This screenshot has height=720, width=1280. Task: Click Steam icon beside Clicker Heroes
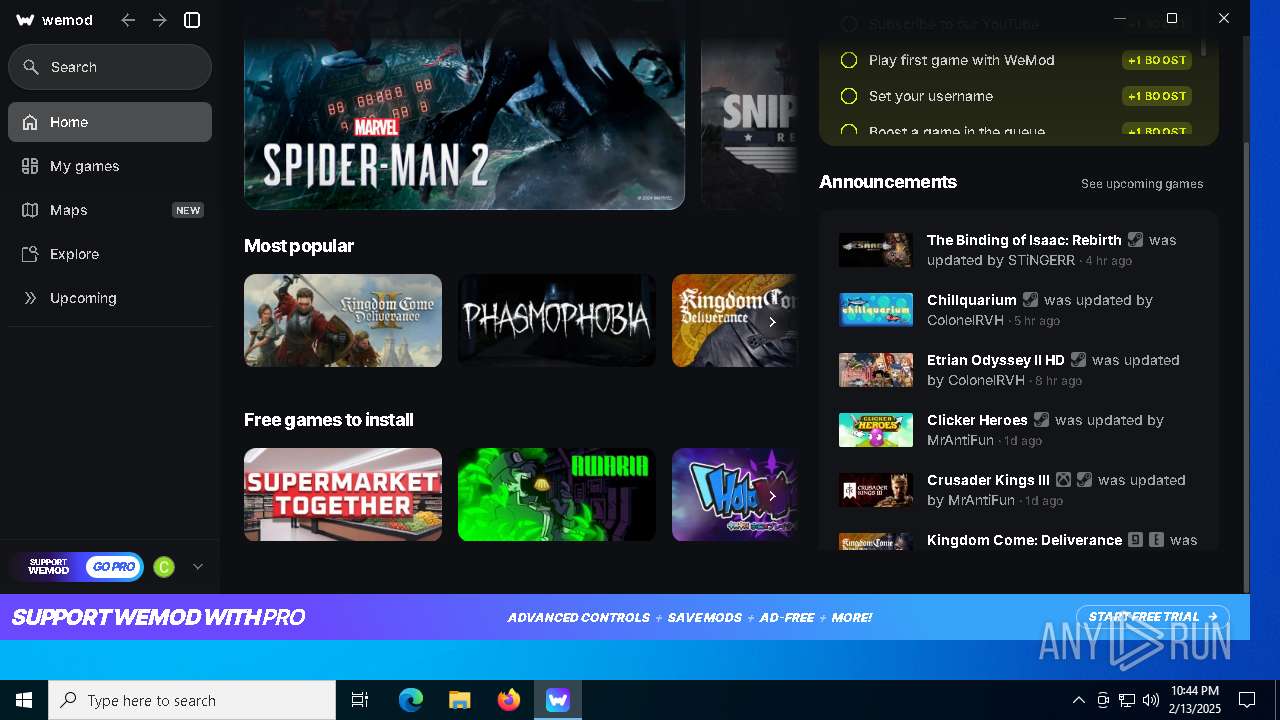click(x=1041, y=420)
